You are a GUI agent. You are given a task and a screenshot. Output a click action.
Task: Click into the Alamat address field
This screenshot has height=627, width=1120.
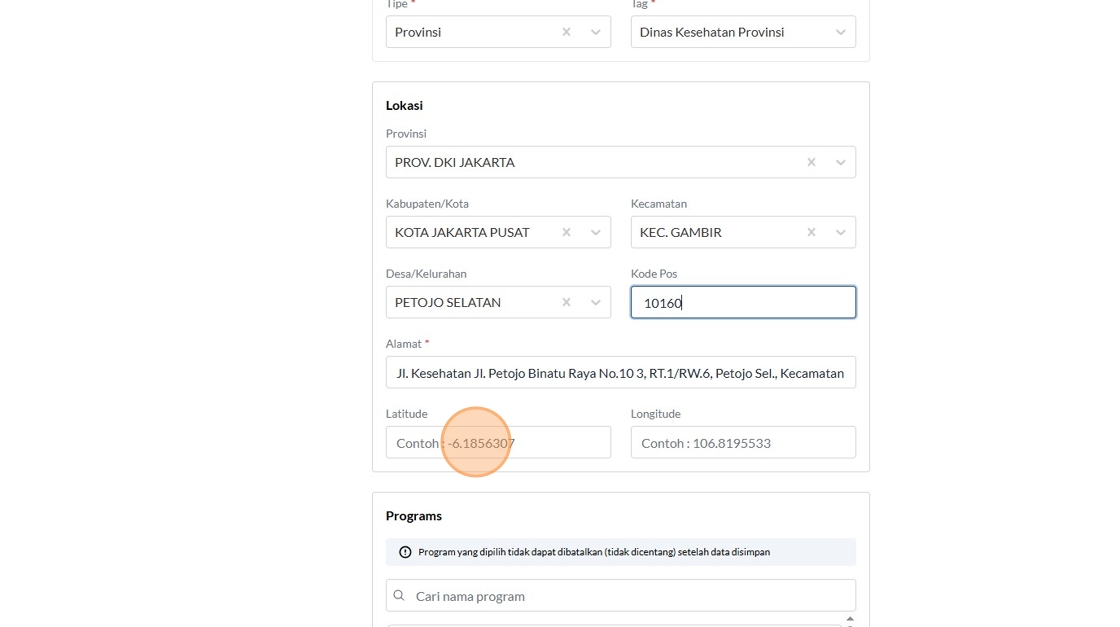(x=620, y=373)
